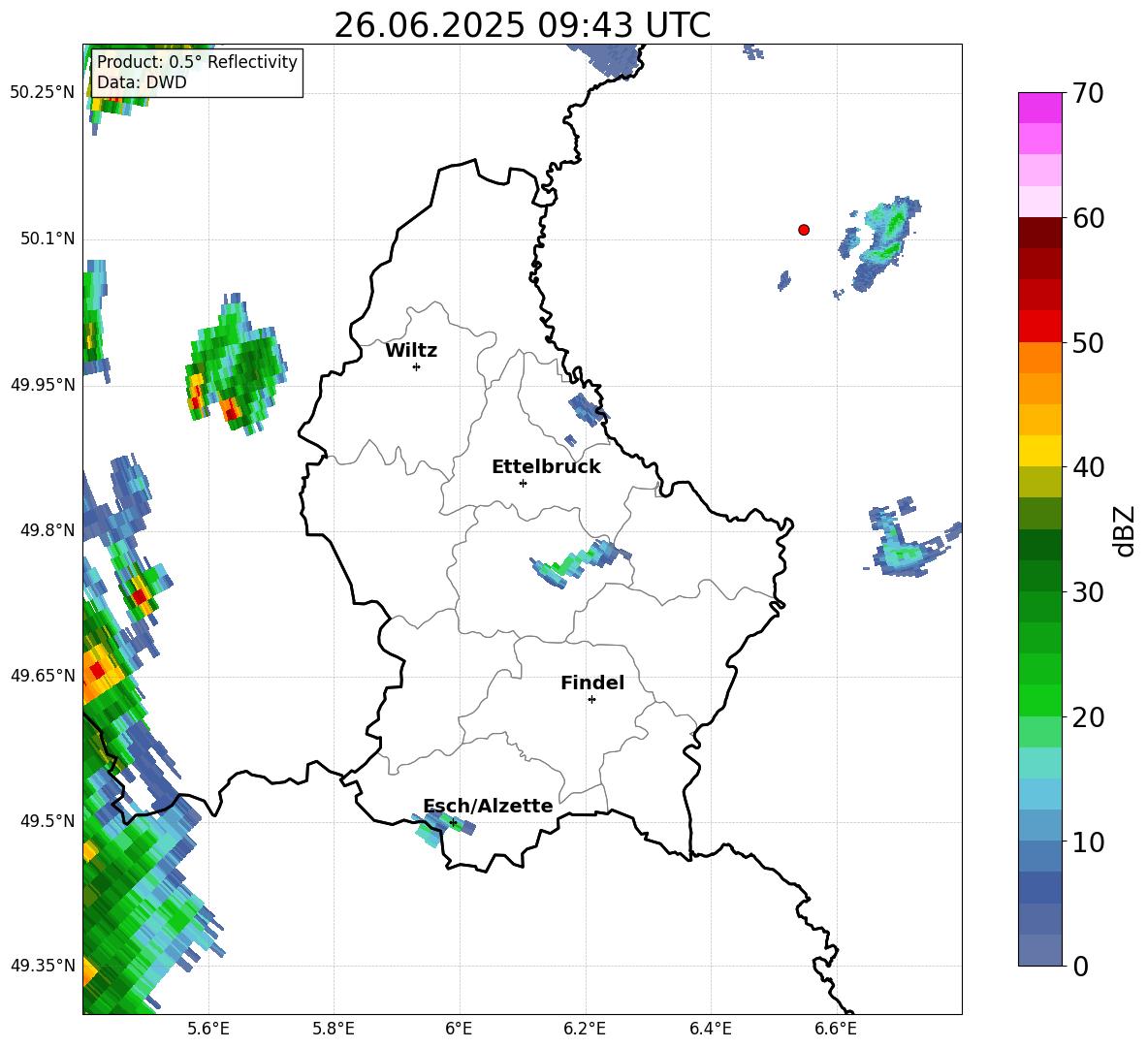1148x1048 pixels.
Task: Click the 50.25°N latitude label
Action: pos(43,93)
